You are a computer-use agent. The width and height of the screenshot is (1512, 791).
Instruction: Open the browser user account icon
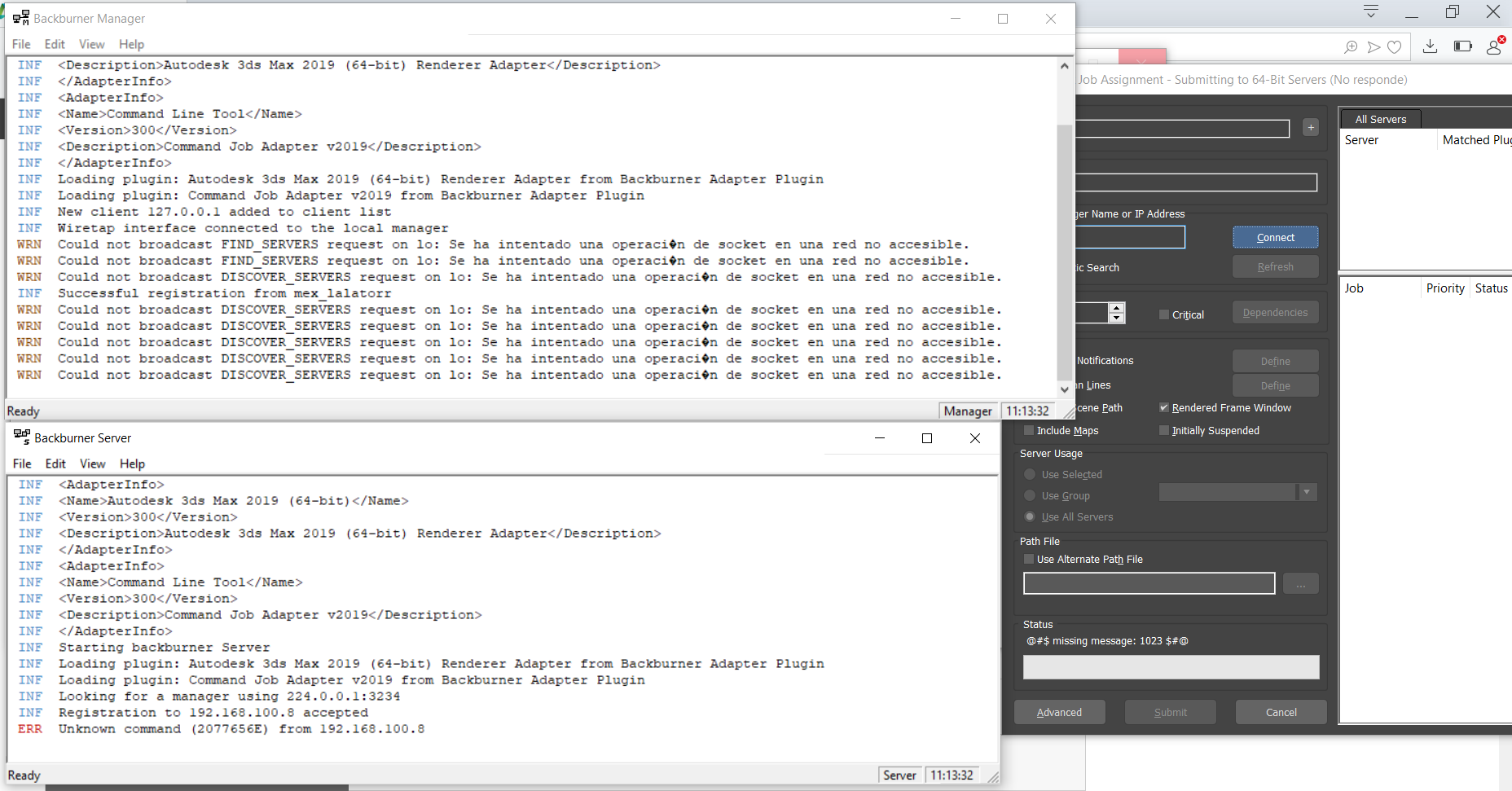pyautogui.click(x=1495, y=46)
